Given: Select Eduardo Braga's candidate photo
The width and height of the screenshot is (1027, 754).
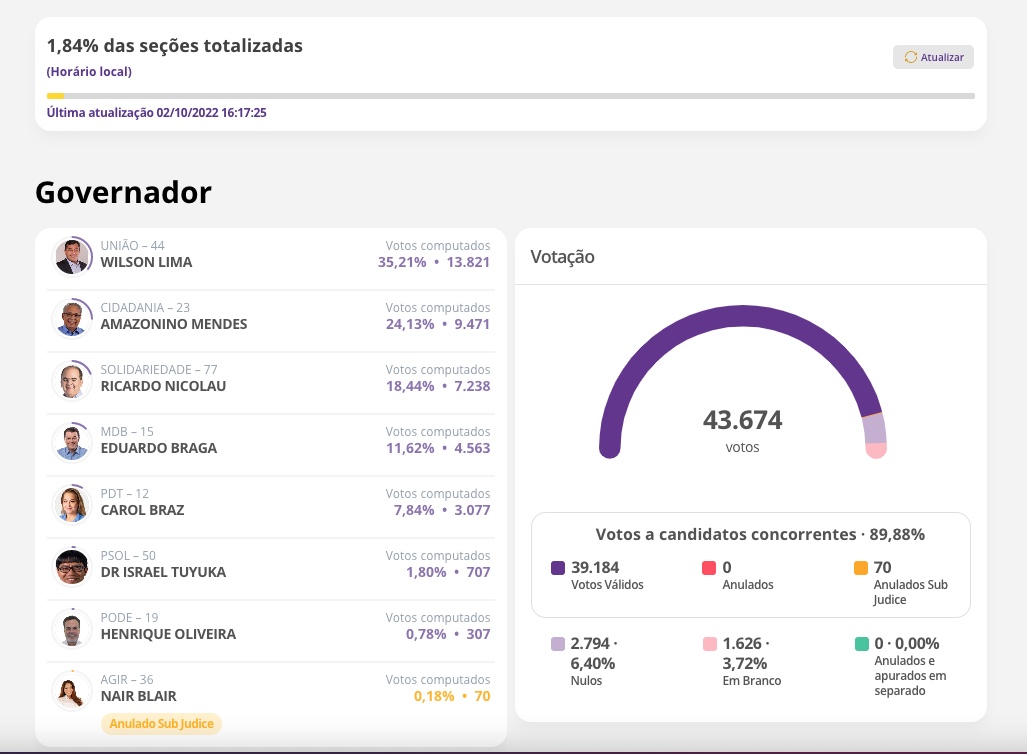Looking at the screenshot, I should point(71,442).
